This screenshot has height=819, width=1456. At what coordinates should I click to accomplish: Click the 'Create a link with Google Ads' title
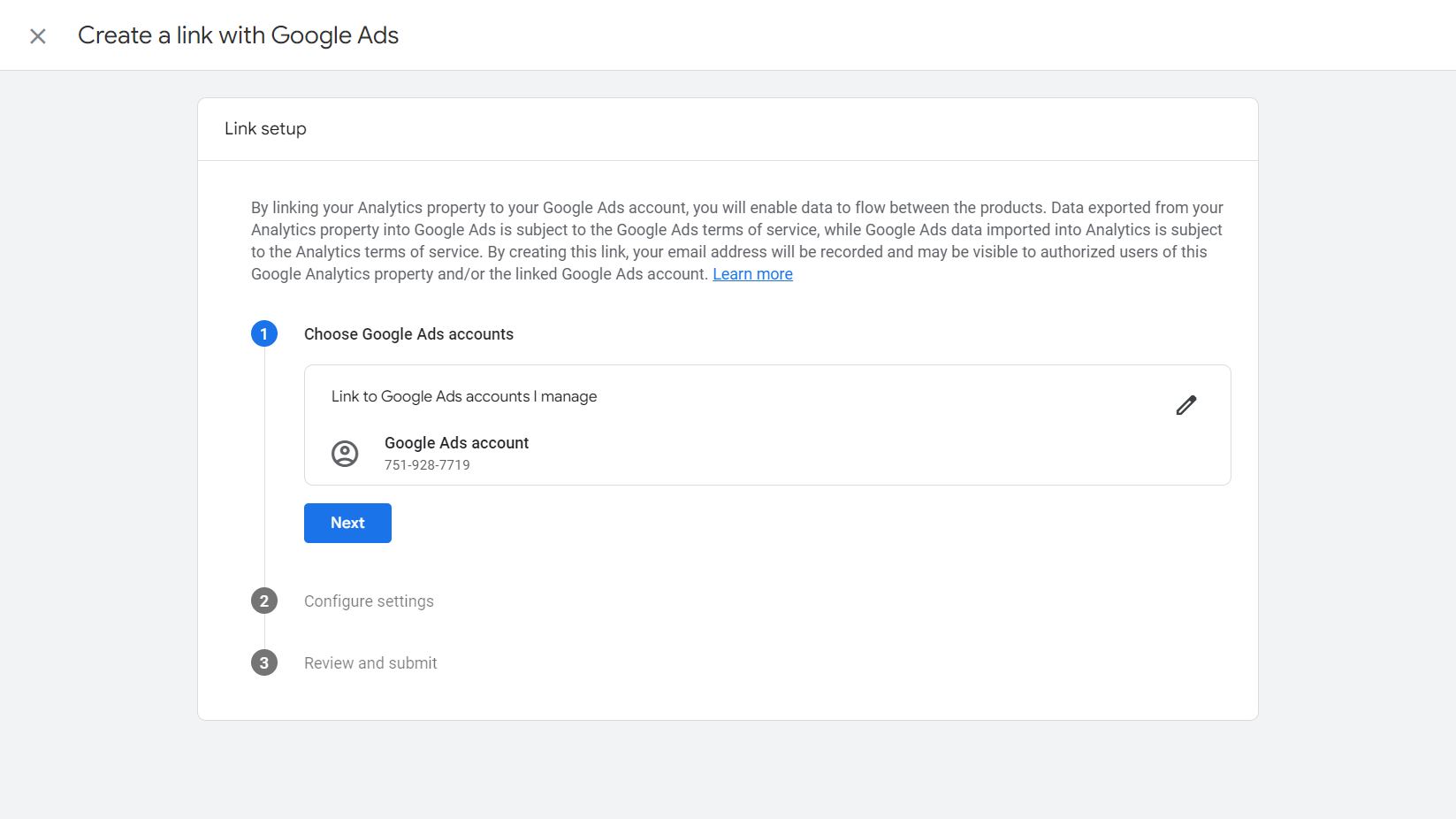[238, 35]
